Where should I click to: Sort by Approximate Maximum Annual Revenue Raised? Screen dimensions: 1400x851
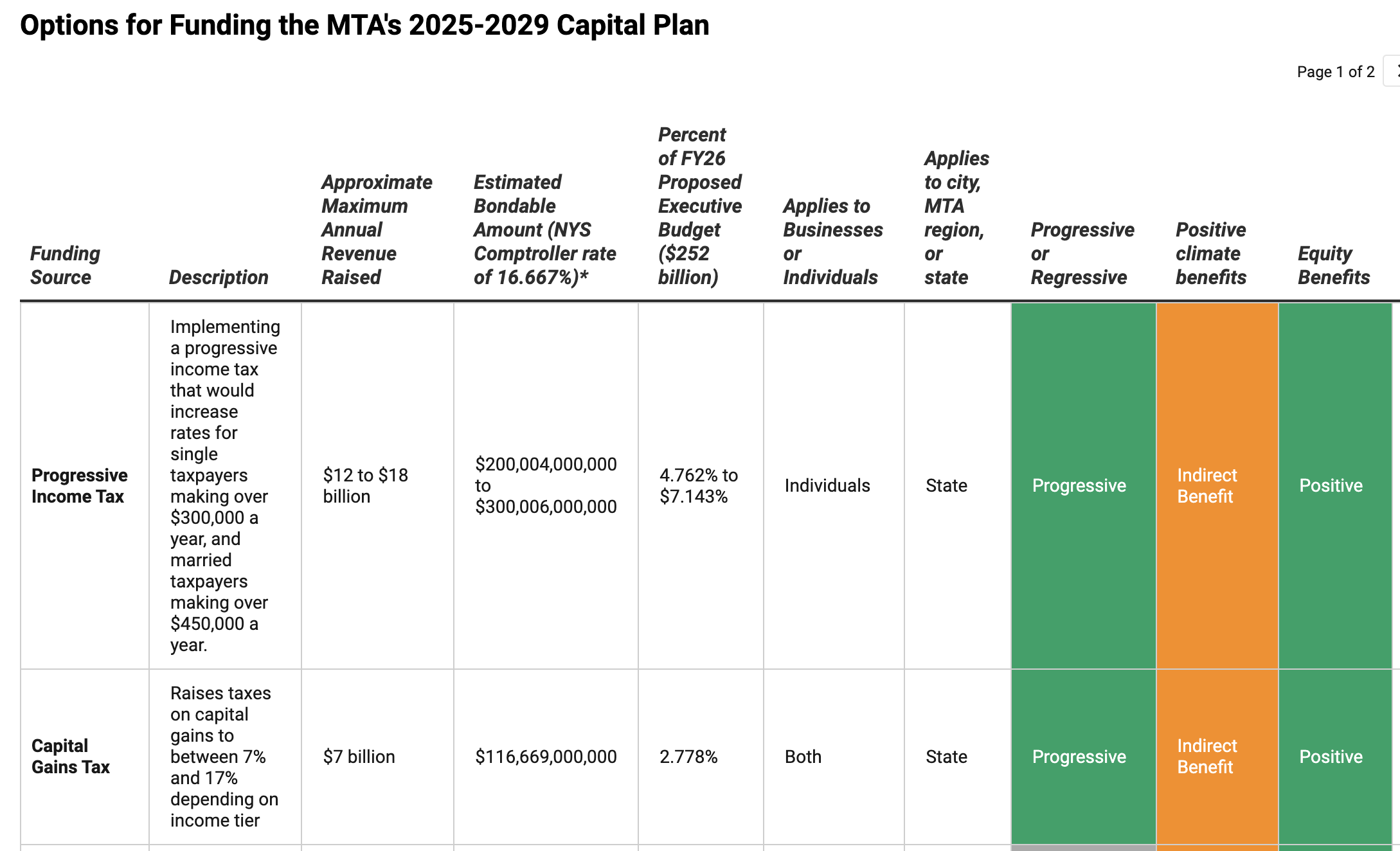377,229
